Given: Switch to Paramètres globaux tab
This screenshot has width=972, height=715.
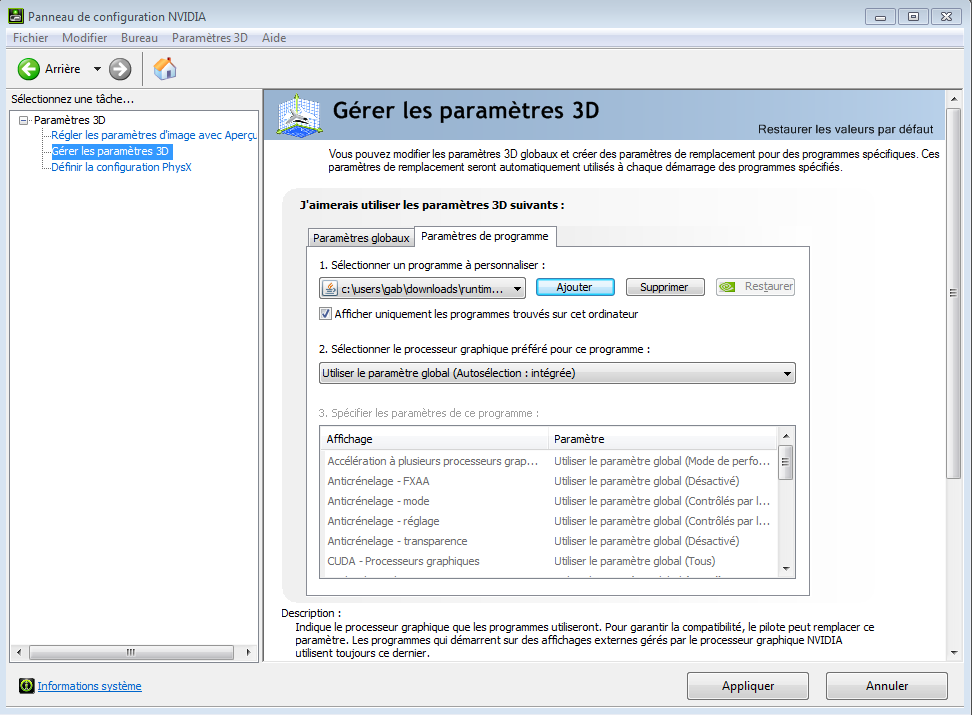Looking at the screenshot, I should click(x=361, y=238).
